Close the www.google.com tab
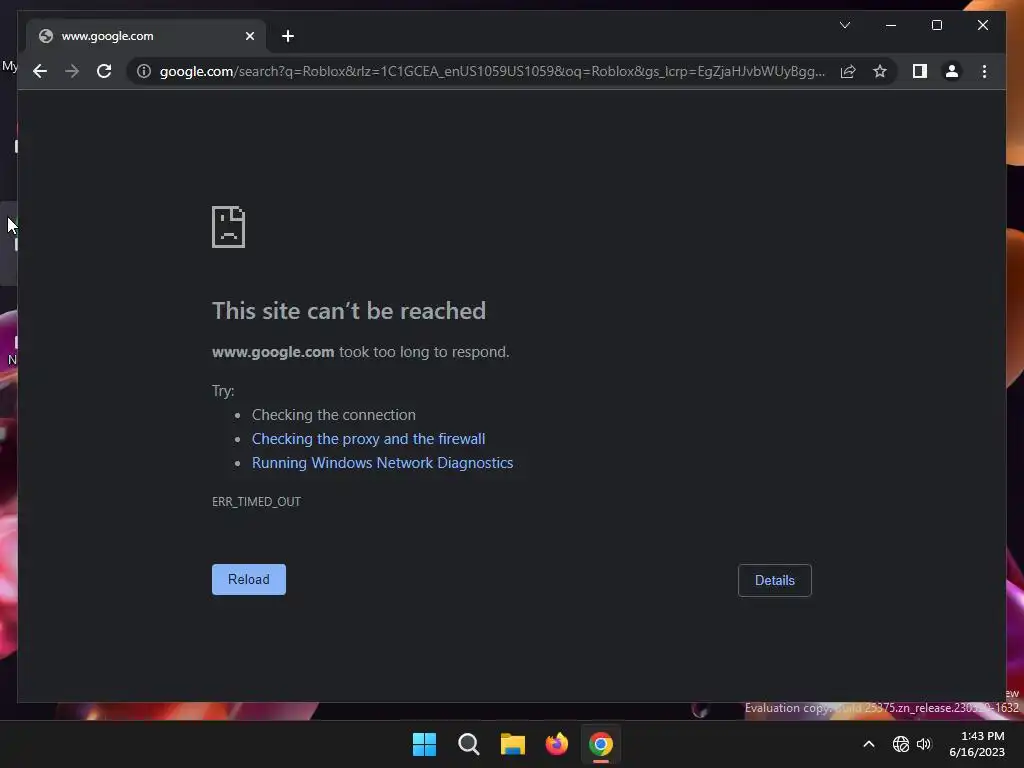The image size is (1024, 768). point(249,36)
